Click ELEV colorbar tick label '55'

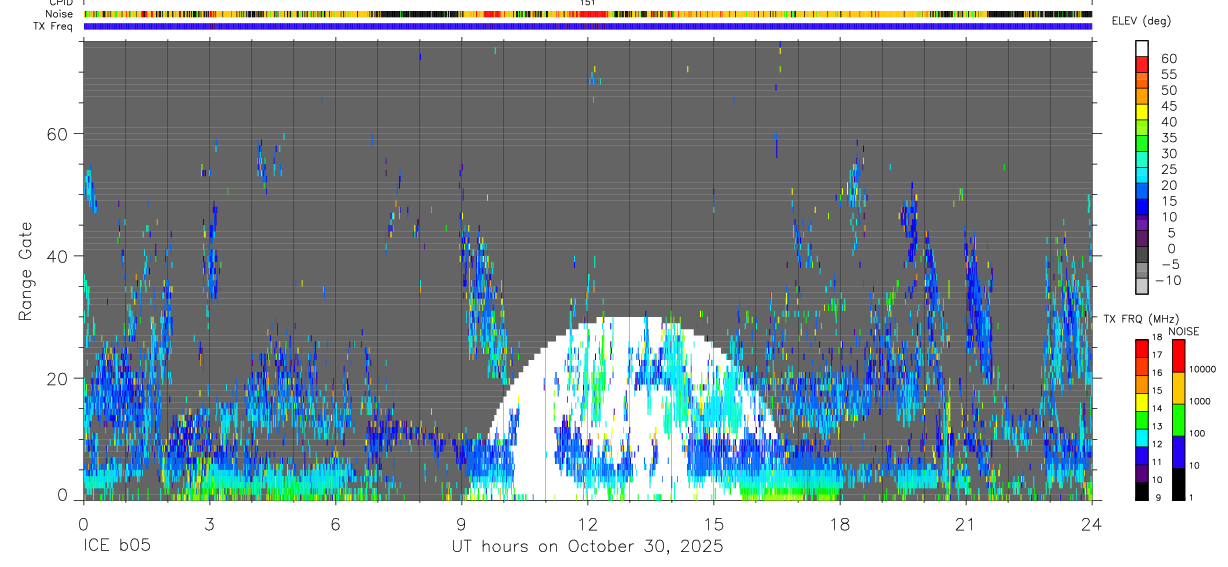coord(1169,74)
